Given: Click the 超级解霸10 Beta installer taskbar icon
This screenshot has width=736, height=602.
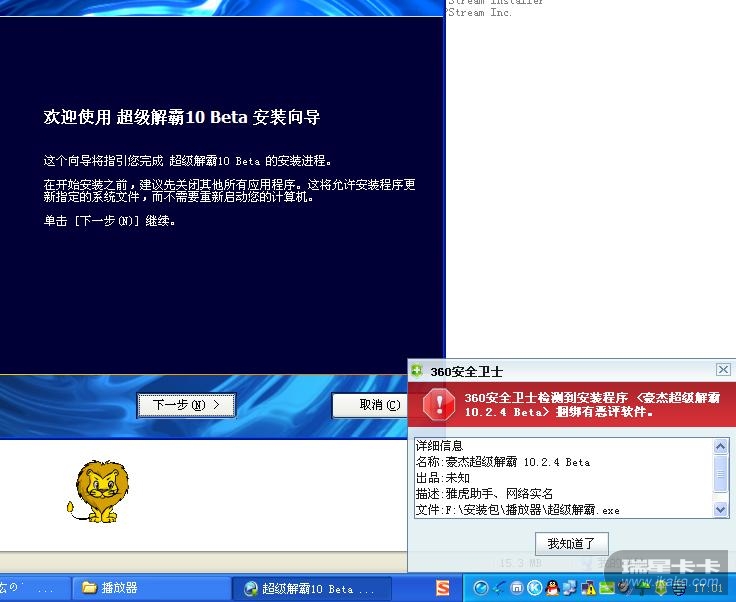Looking at the screenshot, I should (251, 588).
